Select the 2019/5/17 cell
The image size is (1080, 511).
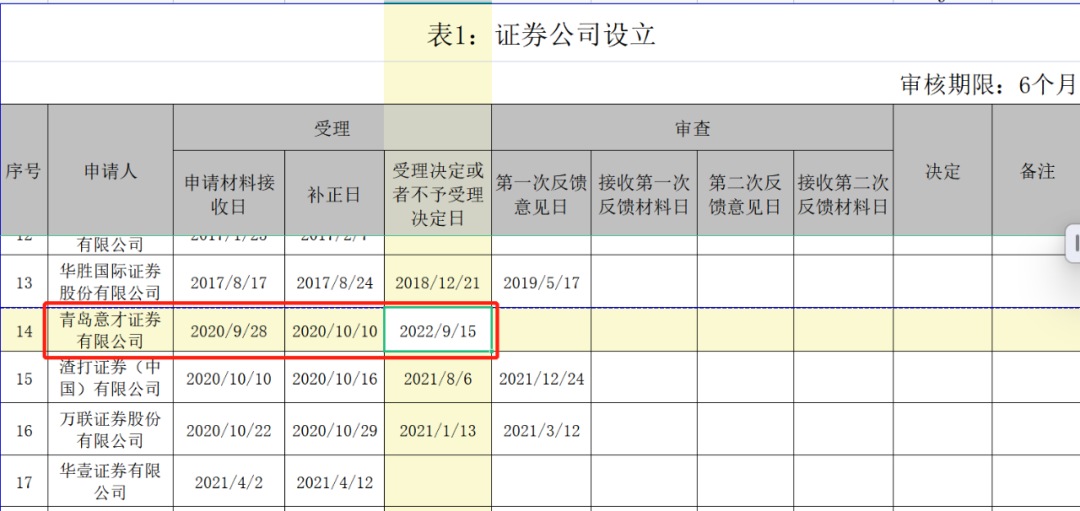click(x=541, y=282)
